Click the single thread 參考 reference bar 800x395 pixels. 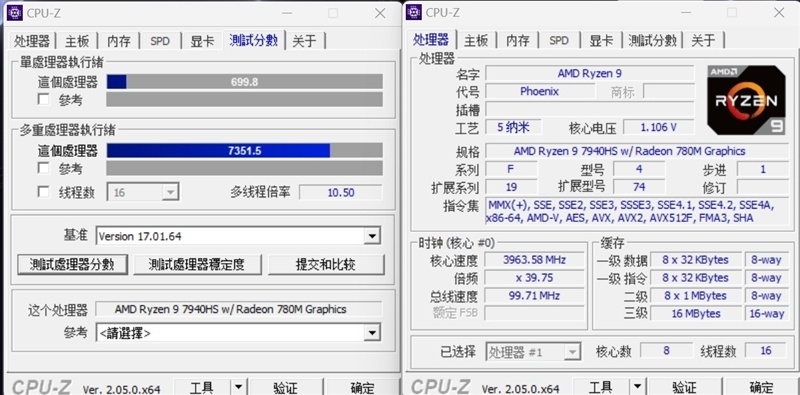(x=244, y=100)
